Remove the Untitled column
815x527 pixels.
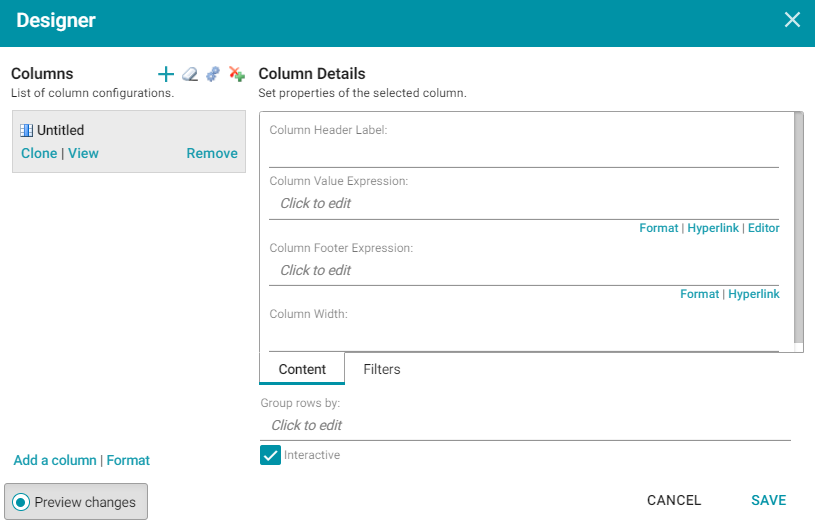[x=212, y=153]
